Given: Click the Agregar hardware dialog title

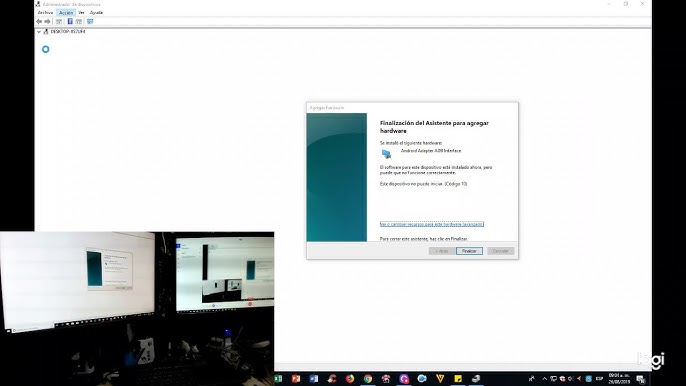Looking at the screenshot, I should [327, 108].
